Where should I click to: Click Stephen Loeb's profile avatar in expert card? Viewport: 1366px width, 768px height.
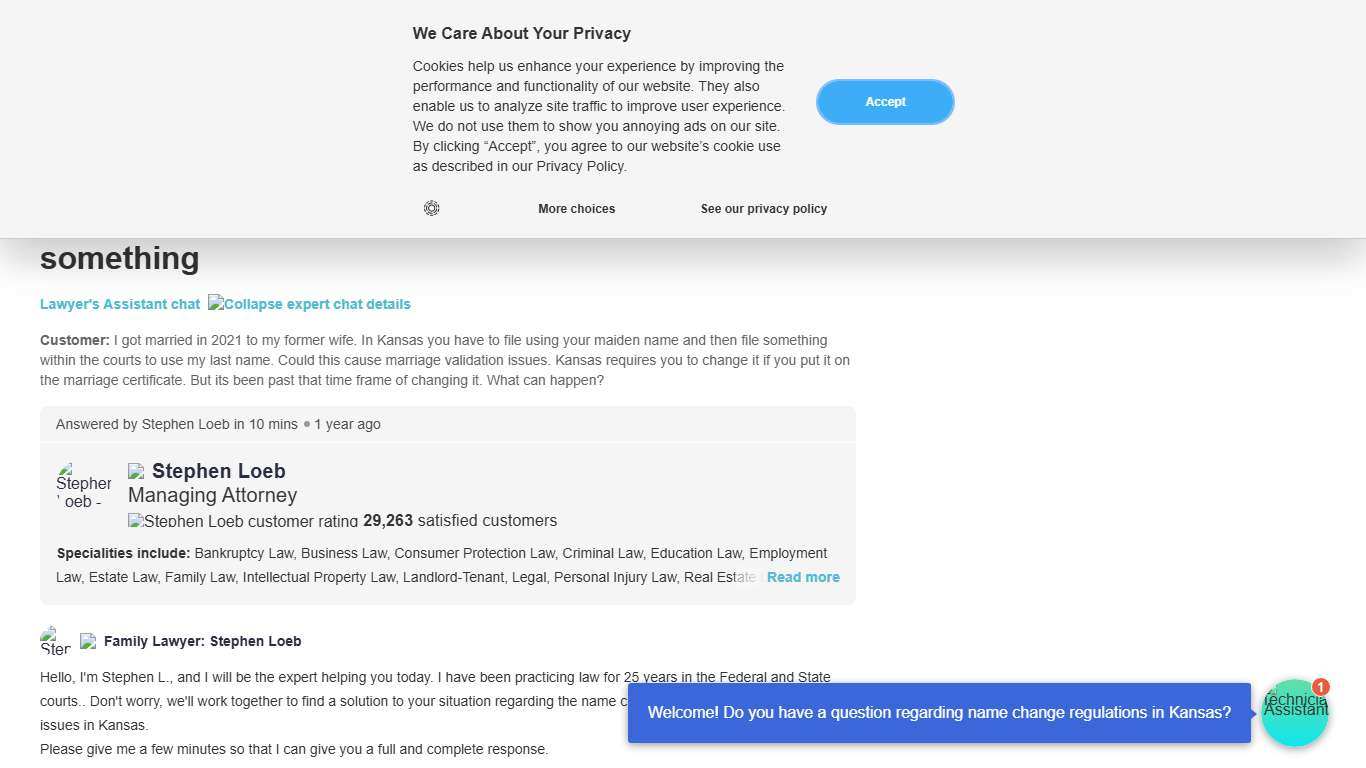click(x=83, y=485)
